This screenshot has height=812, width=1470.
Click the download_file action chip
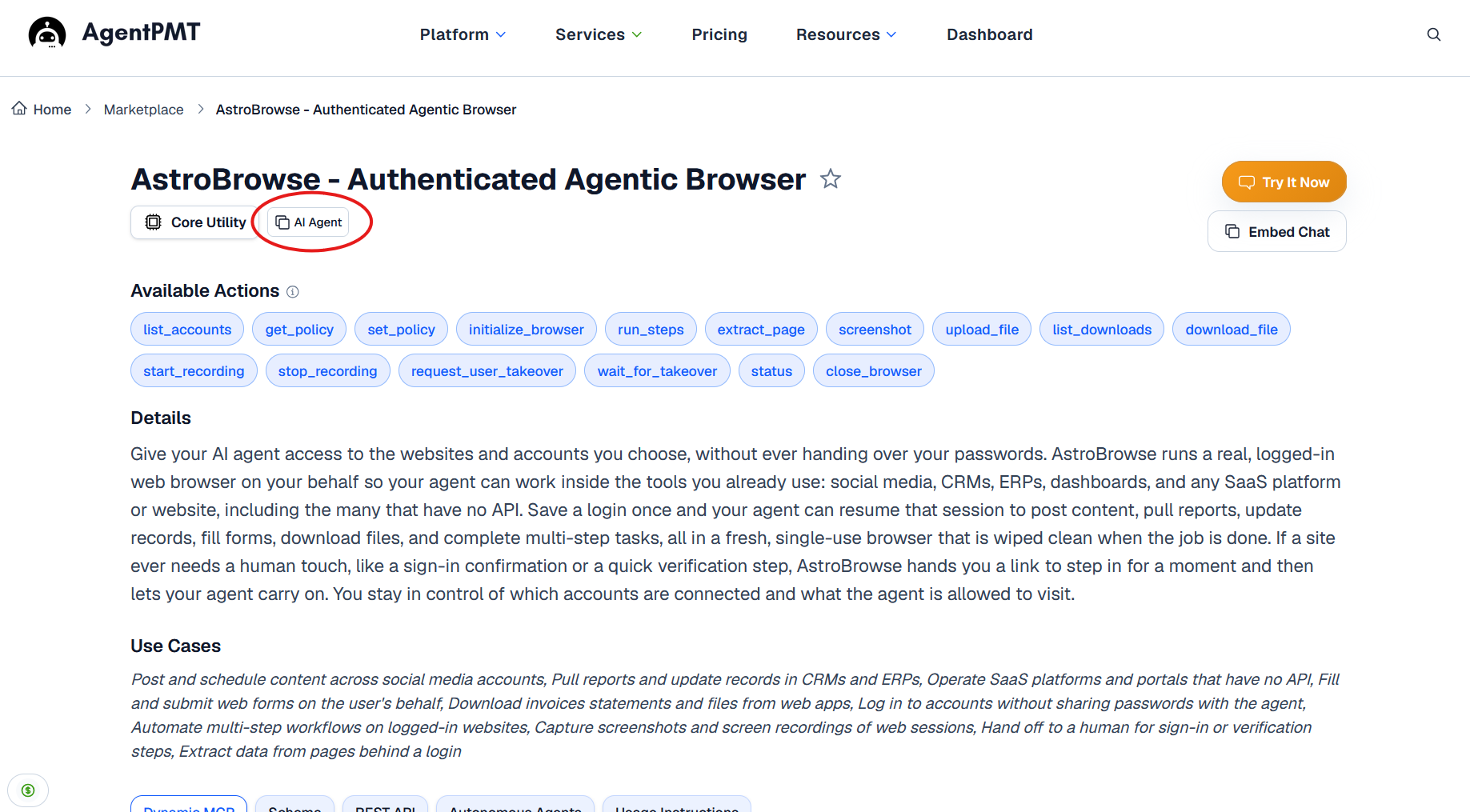point(1232,329)
